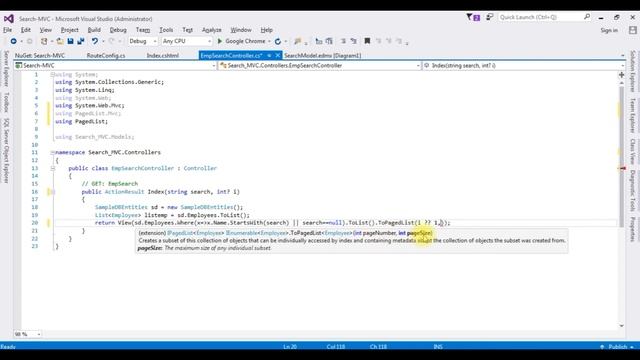
Task: Switch to the RouteConfig.cs tab
Action: click(106, 56)
